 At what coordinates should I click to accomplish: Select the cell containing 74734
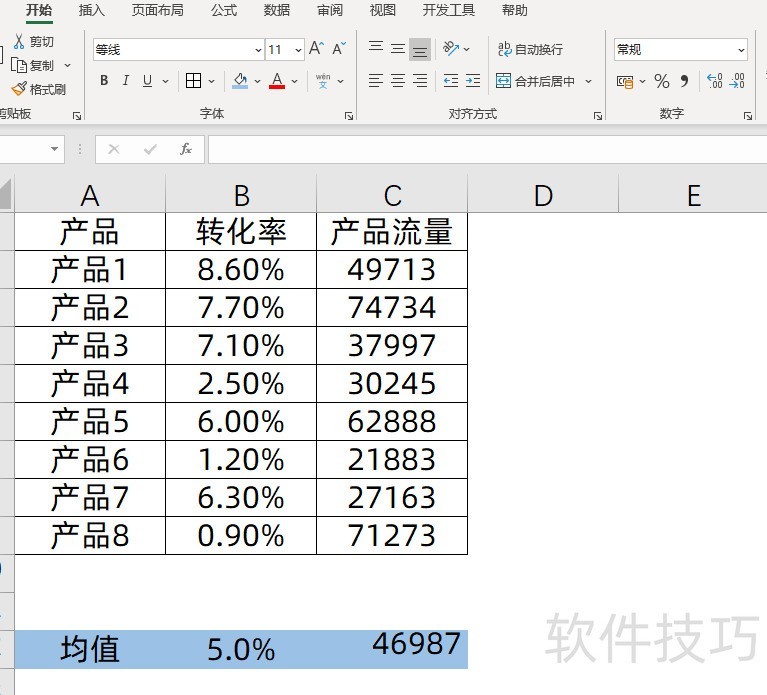click(x=392, y=308)
